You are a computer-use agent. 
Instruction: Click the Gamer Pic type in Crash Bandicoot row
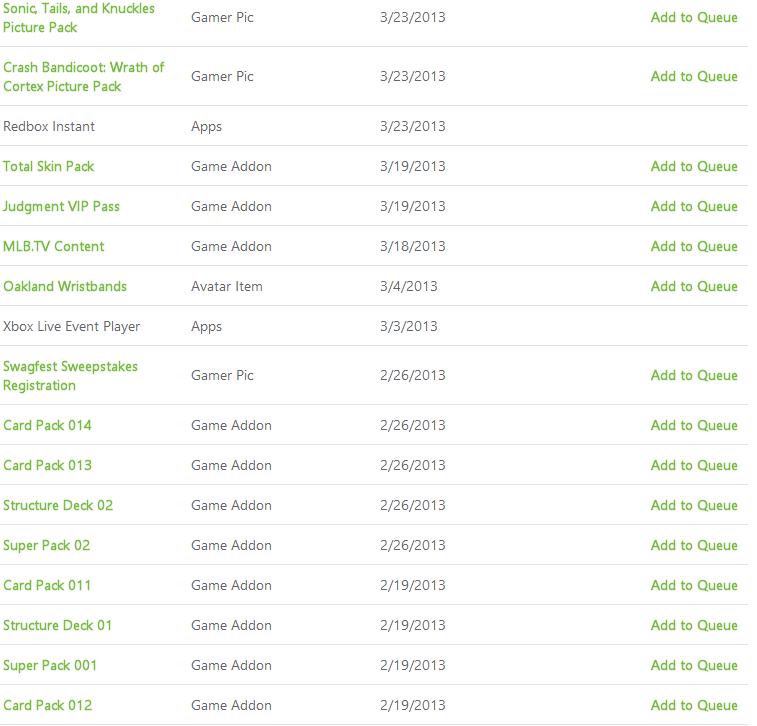tap(222, 77)
